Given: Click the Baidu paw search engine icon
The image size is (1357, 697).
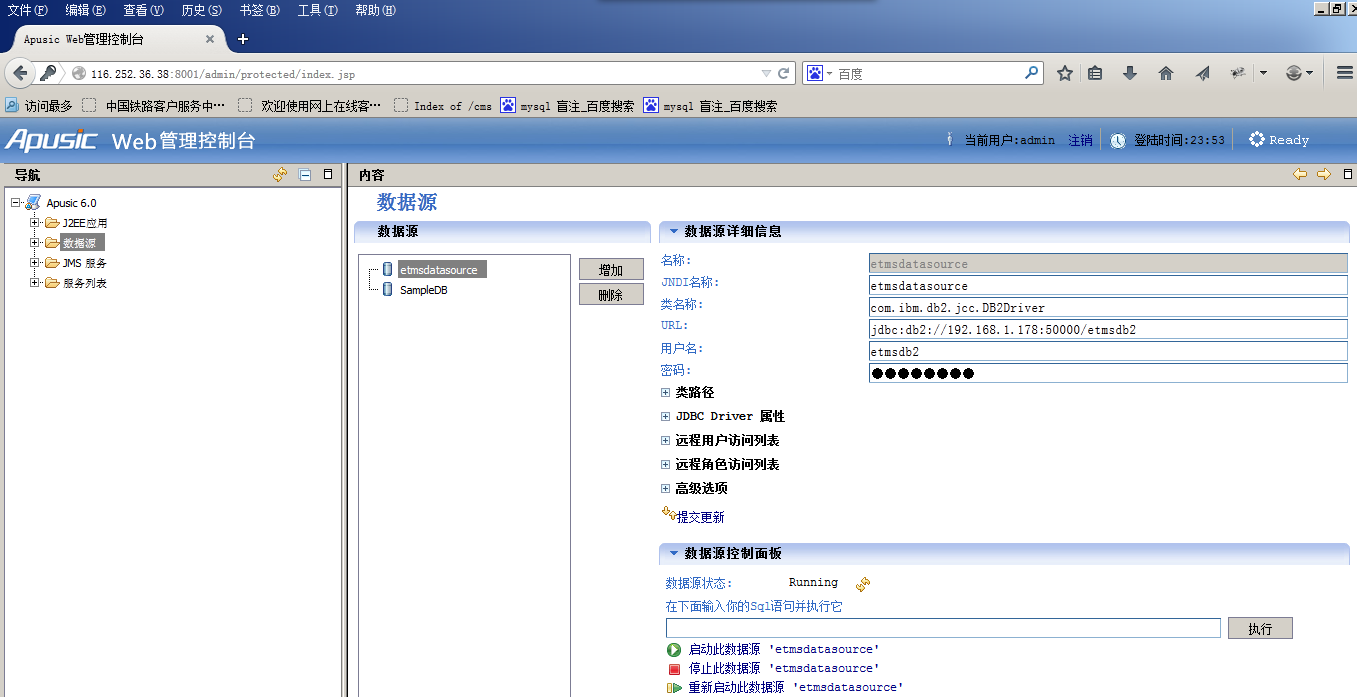Looking at the screenshot, I should point(815,73).
